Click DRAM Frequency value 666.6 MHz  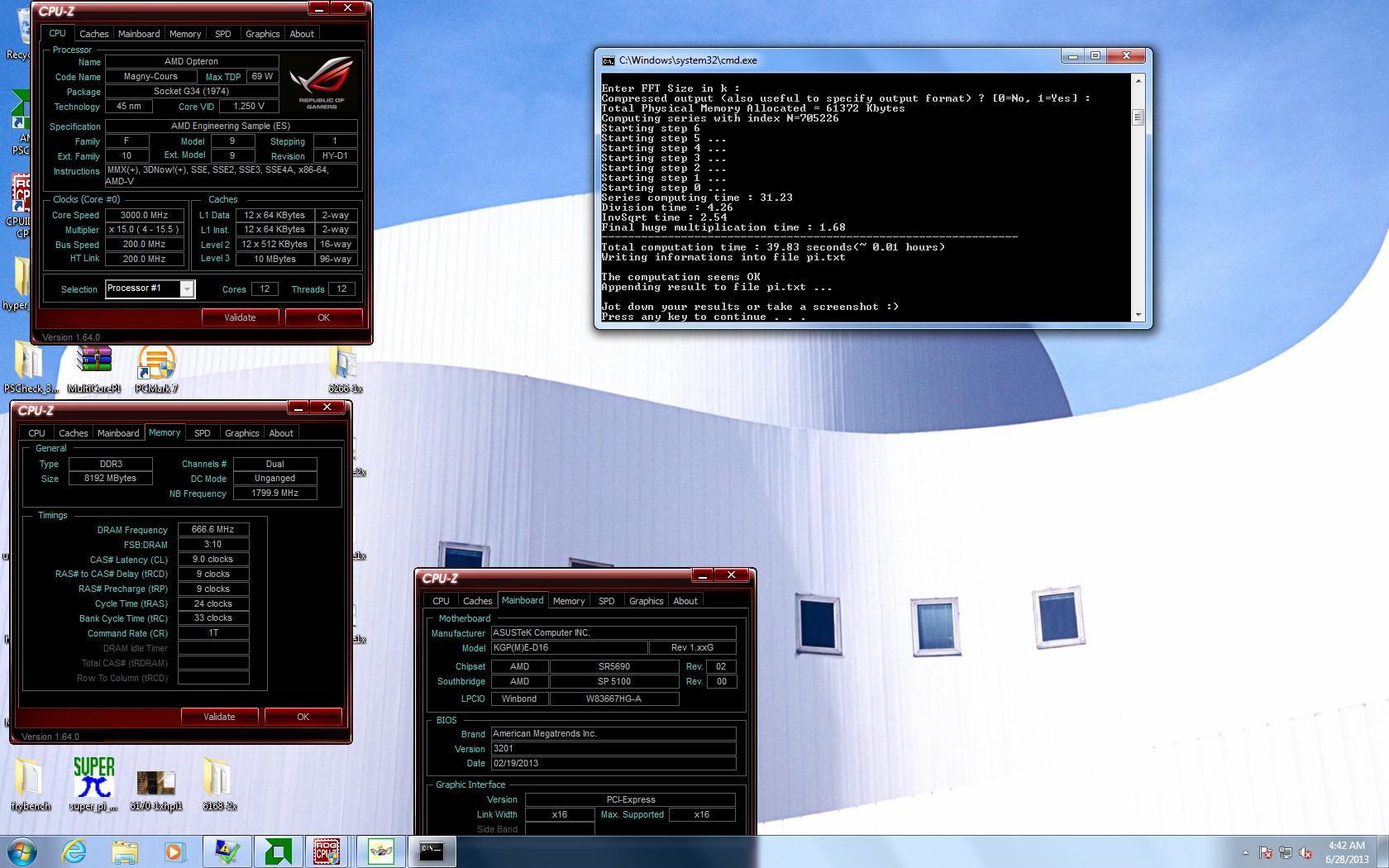click(212, 529)
